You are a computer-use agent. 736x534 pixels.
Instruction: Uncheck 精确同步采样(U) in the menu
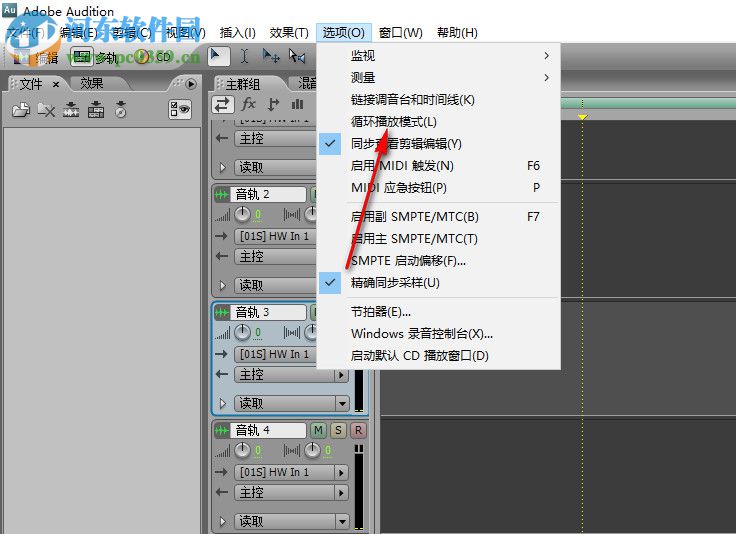click(438, 282)
